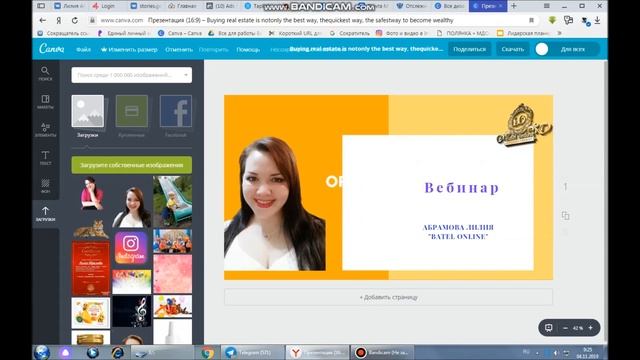Launch Chrome from the taskbar
Viewport: 640px width, 360px height.
pyautogui.click(x=207, y=352)
